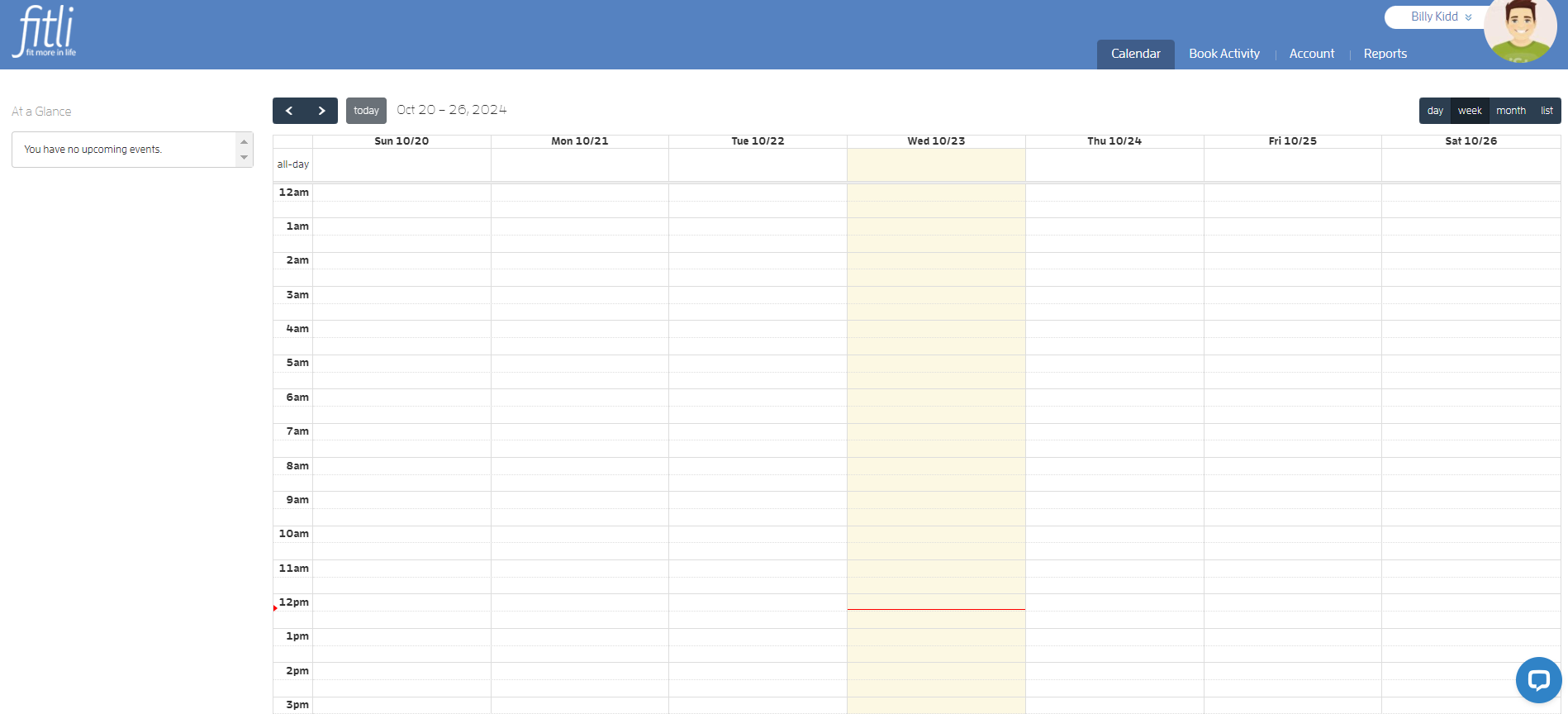The width and height of the screenshot is (1568, 714).
Task: Click the Sat 10/26 column header
Action: [x=1471, y=141]
